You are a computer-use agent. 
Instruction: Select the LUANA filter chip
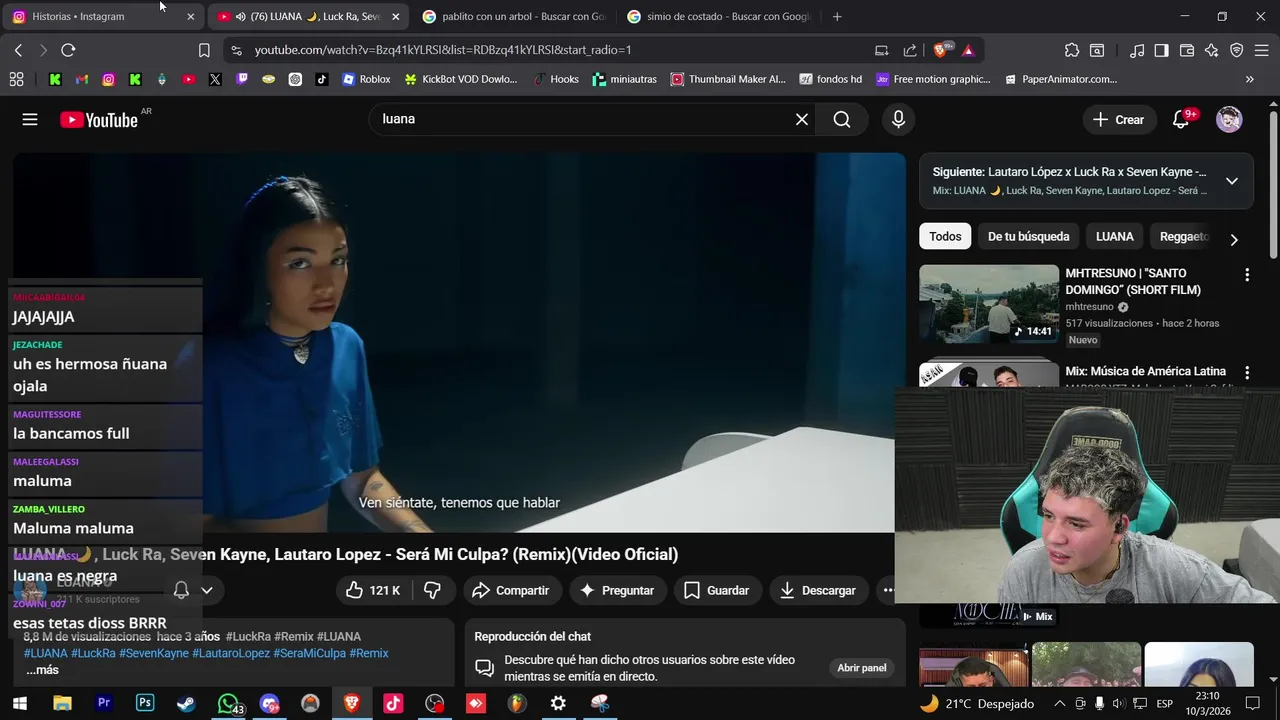click(x=1115, y=237)
